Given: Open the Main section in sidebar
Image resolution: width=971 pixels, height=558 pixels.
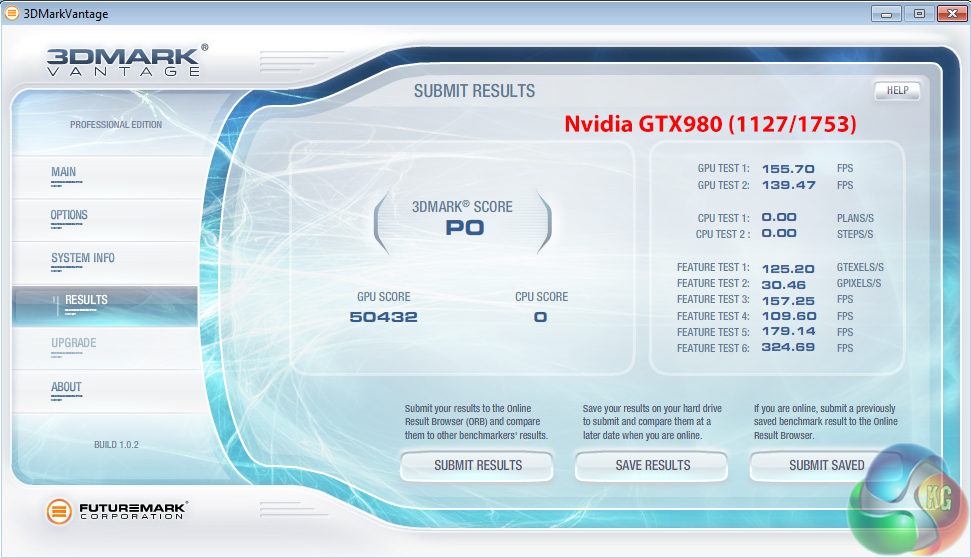Looking at the screenshot, I should pos(105,177).
